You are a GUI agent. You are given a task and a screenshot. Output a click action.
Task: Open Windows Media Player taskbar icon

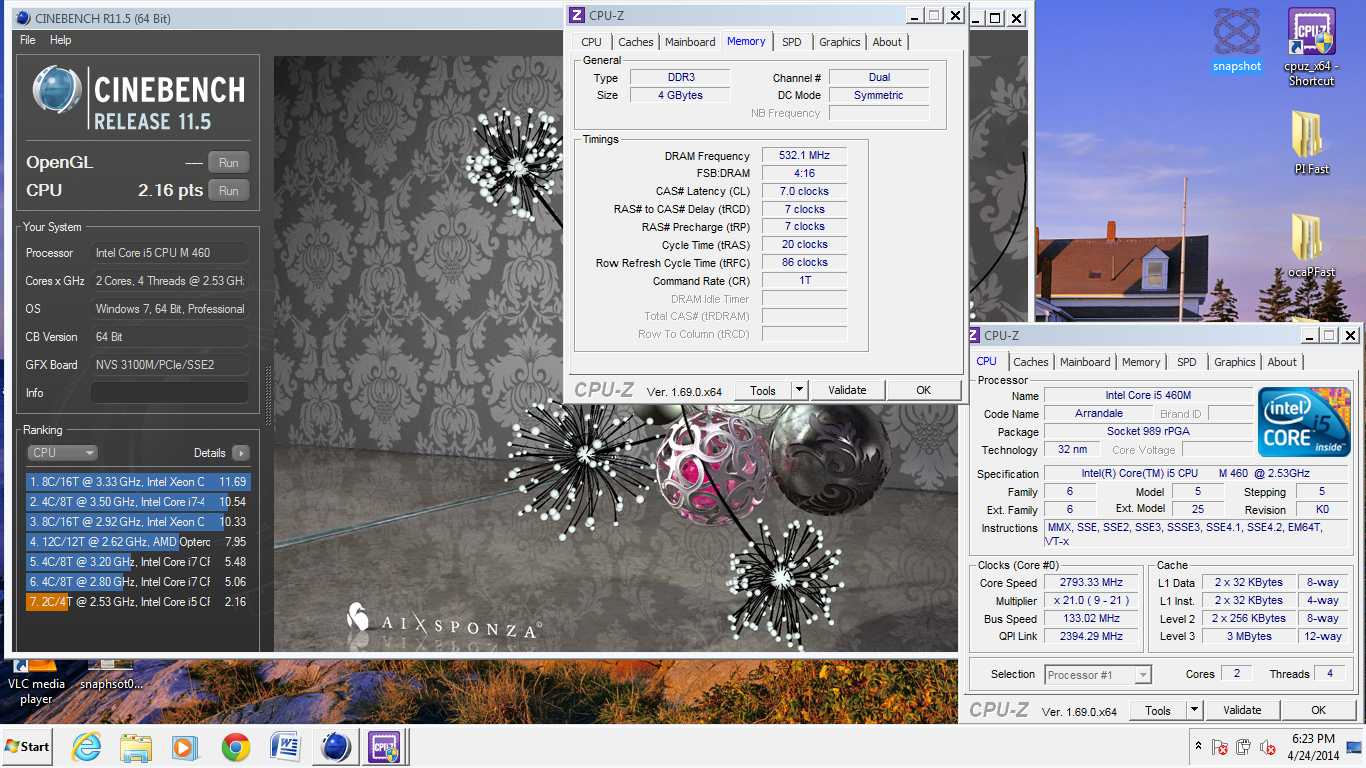coord(184,747)
